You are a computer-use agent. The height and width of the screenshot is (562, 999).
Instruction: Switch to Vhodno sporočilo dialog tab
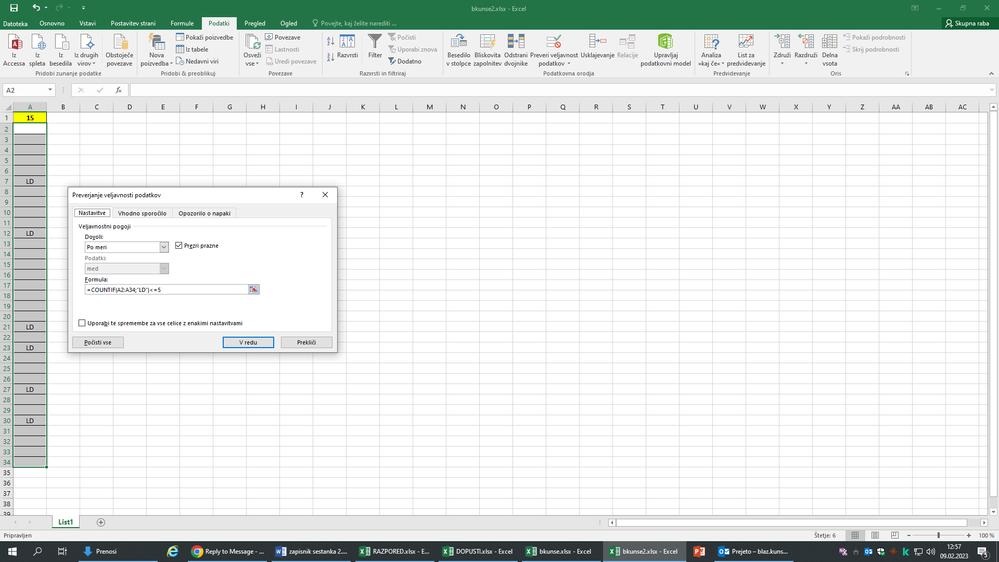[x=142, y=213]
